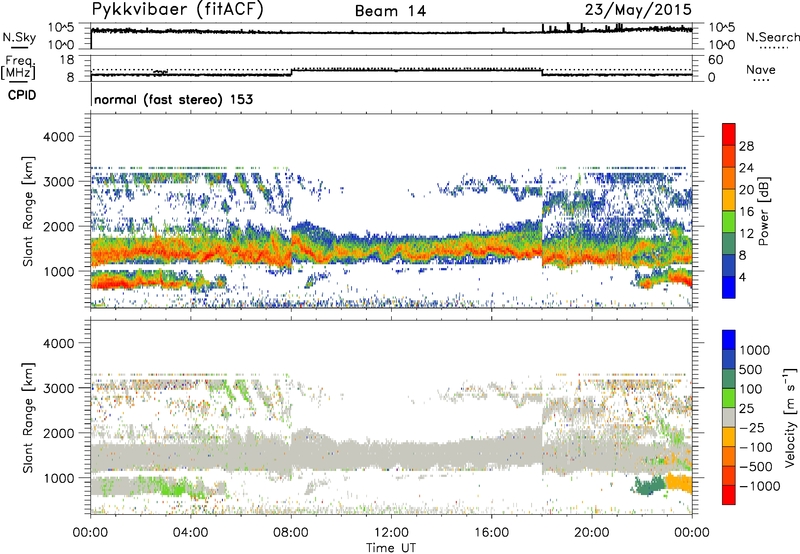Select the 'Beam 14' heading

click(390, 11)
